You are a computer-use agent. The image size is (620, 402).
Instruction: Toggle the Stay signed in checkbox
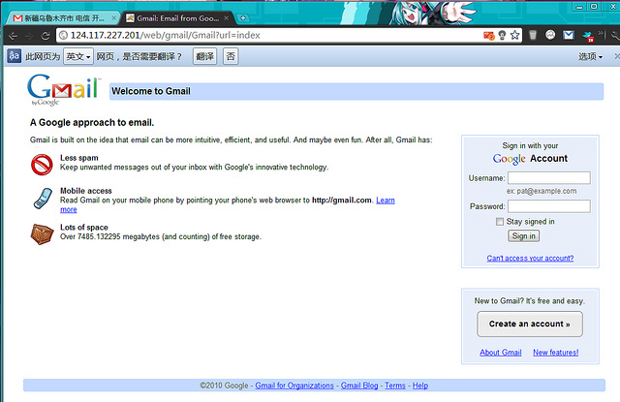tap(500, 221)
